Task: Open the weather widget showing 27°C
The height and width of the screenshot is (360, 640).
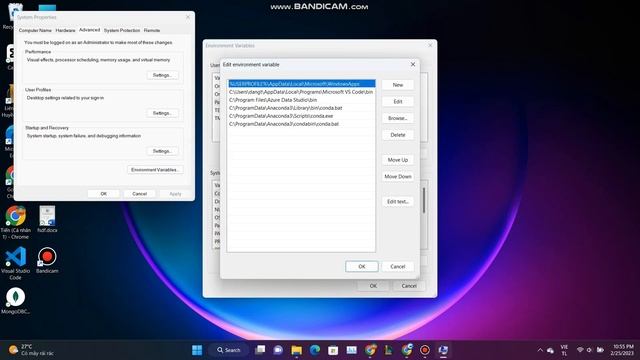Action: (x=31, y=350)
